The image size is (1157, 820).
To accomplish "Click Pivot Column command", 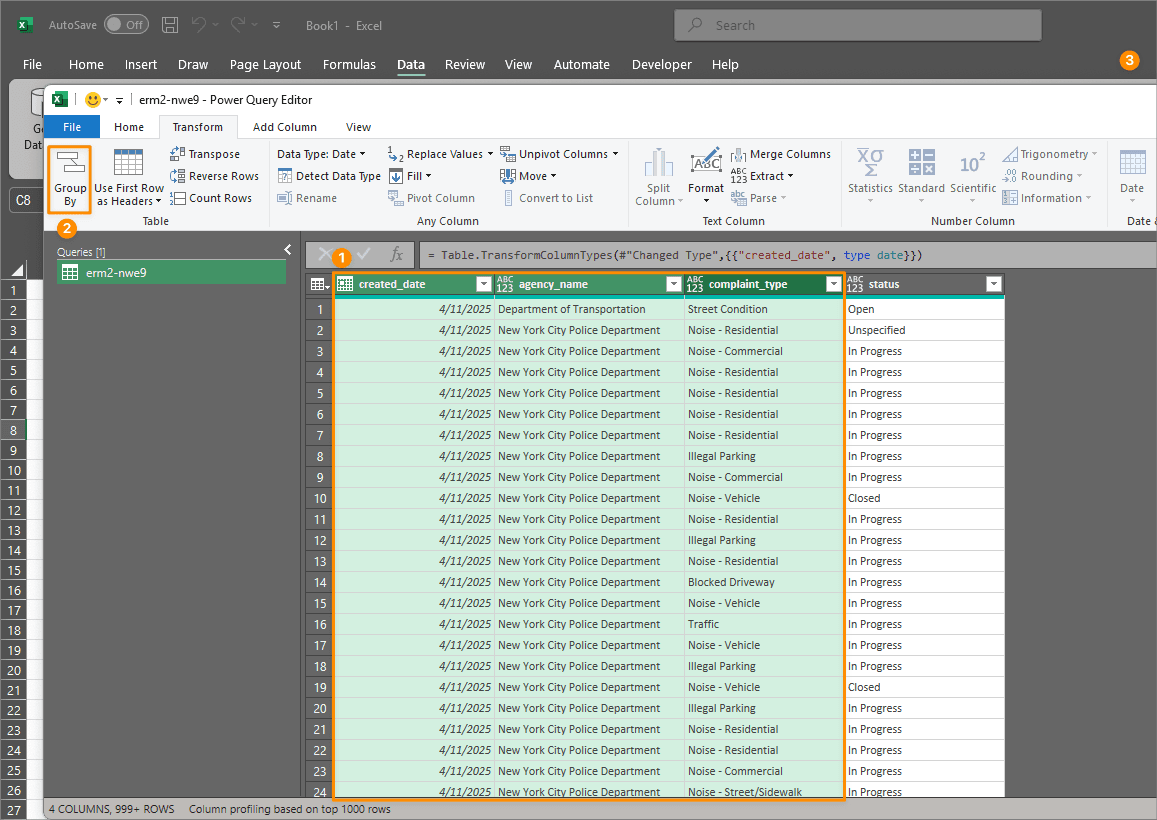I will [432, 198].
